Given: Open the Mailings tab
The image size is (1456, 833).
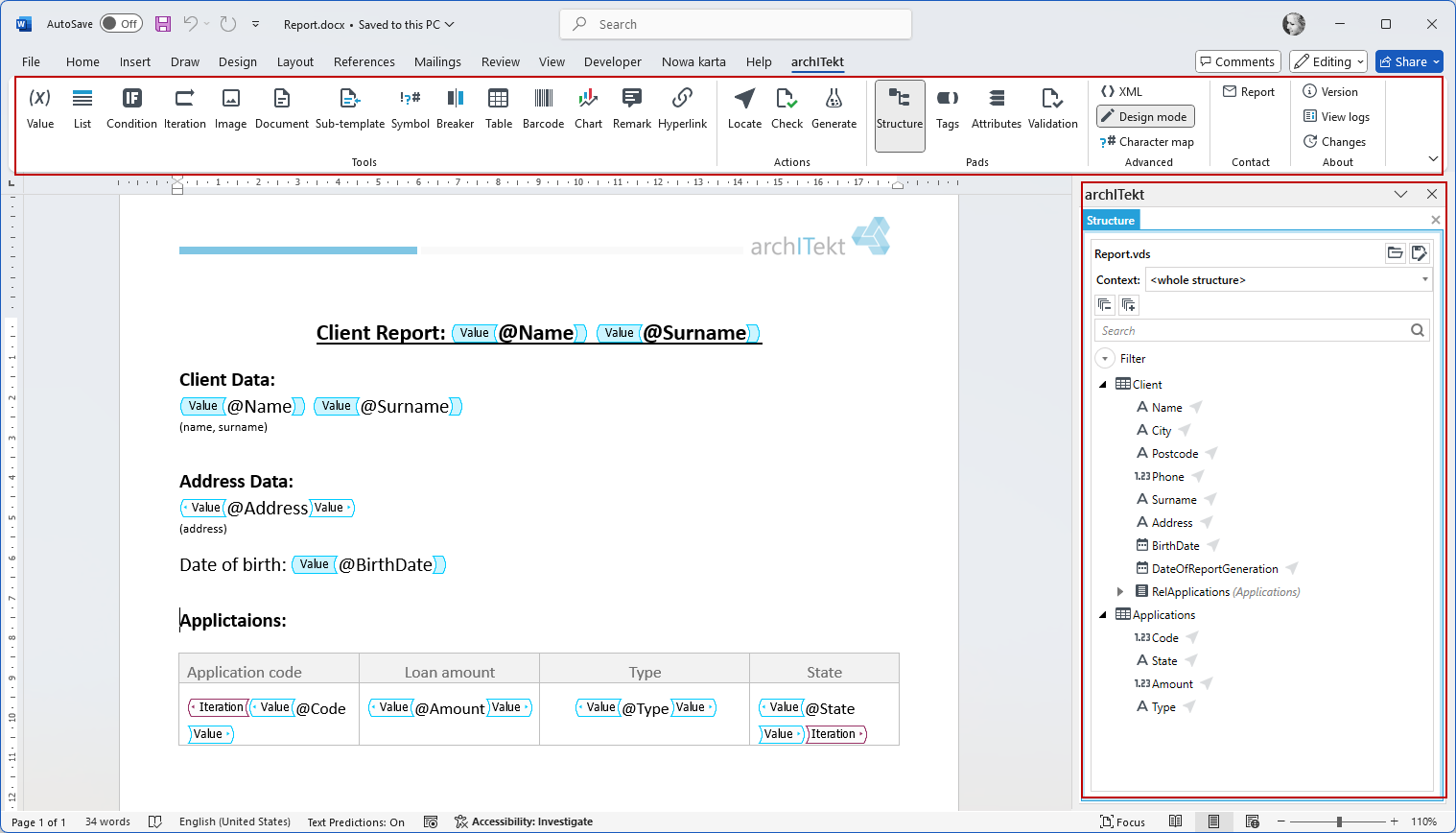Looking at the screenshot, I should click(437, 61).
